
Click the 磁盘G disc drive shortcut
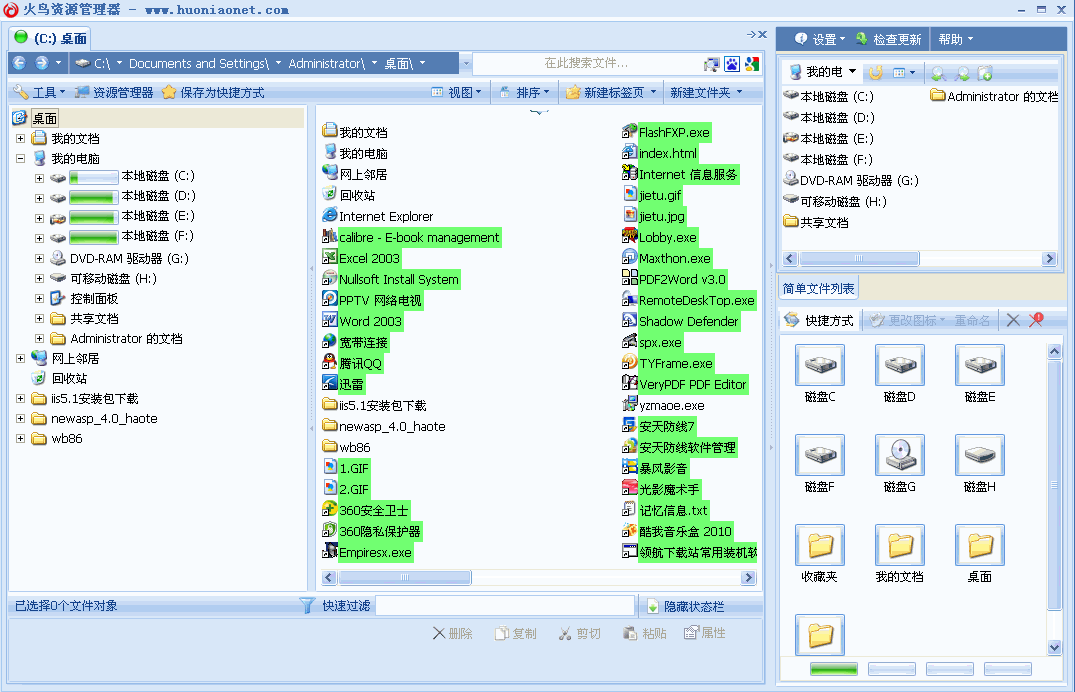[899, 456]
